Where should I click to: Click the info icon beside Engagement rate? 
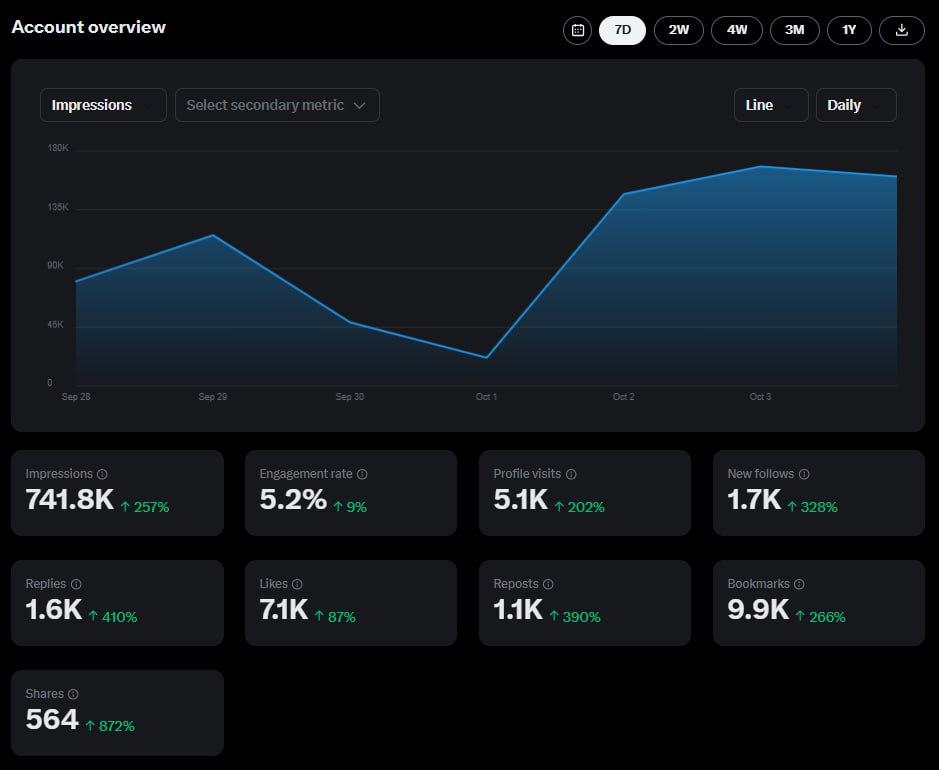point(362,474)
